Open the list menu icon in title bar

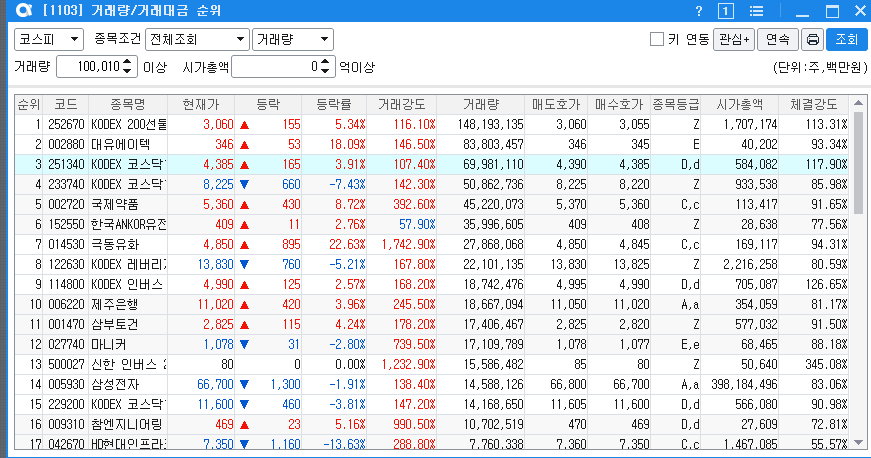pos(756,11)
